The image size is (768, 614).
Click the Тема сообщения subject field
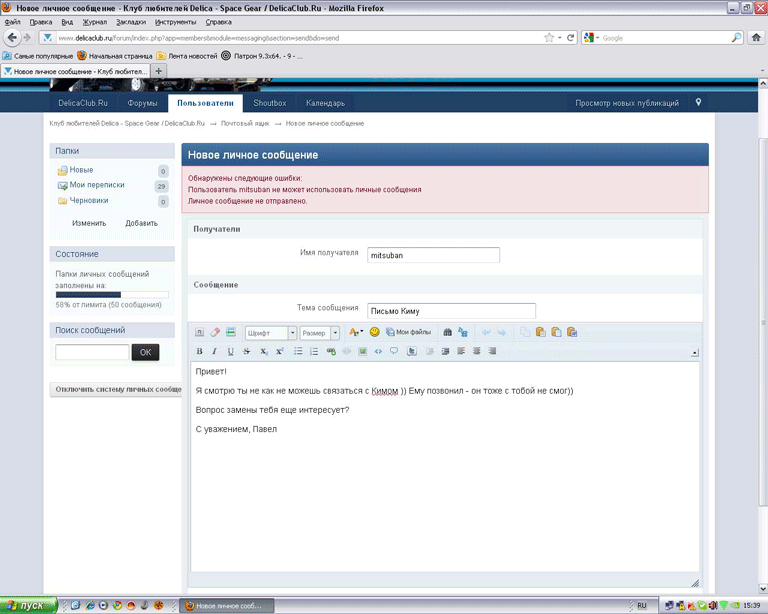pyautogui.click(x=451, y=311)
